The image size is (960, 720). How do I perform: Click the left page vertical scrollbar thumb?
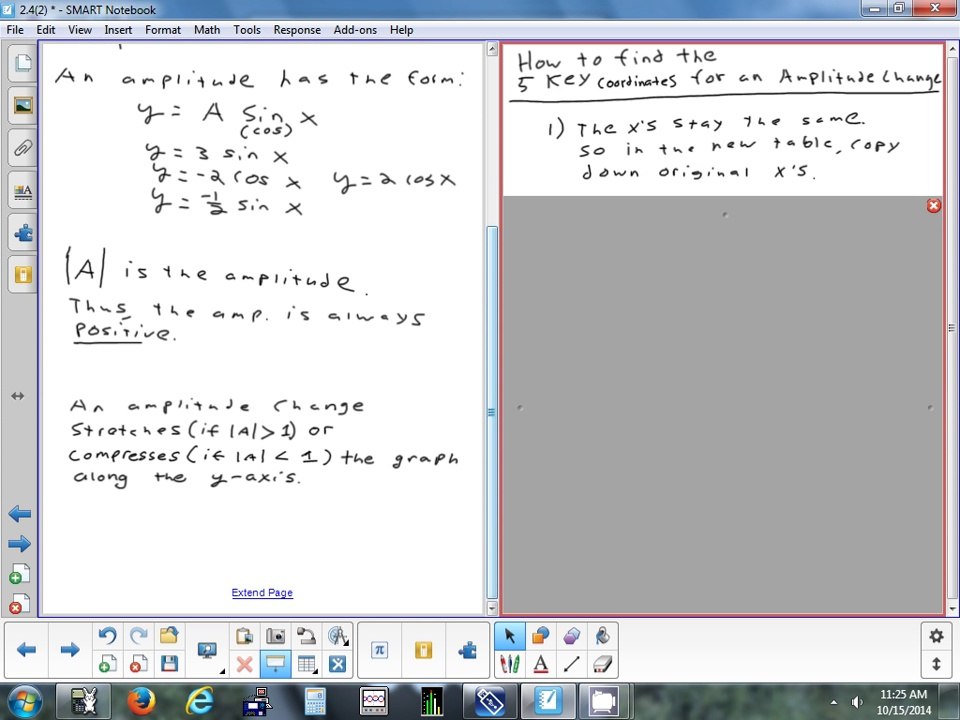pos(492,412)
